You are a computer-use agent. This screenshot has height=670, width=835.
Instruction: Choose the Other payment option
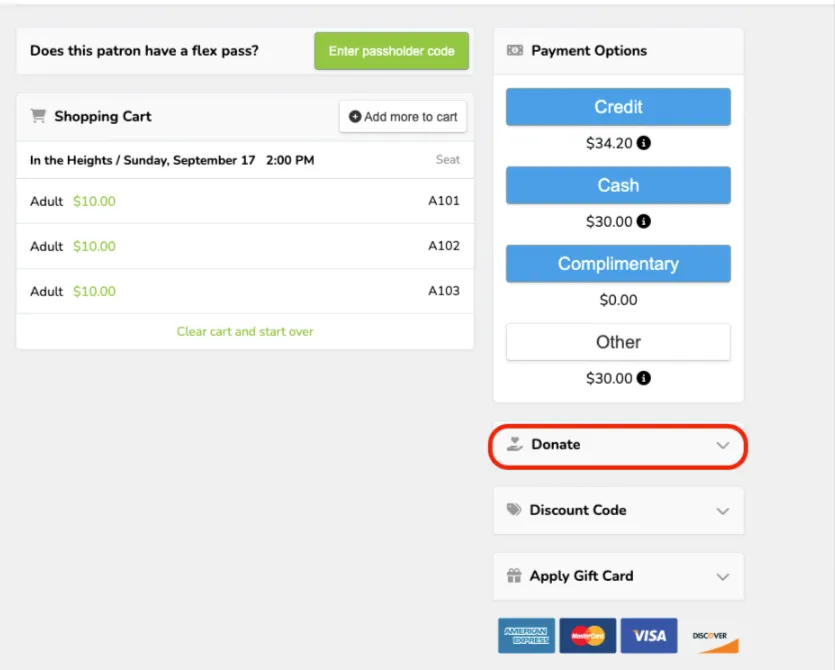[618, 342]
